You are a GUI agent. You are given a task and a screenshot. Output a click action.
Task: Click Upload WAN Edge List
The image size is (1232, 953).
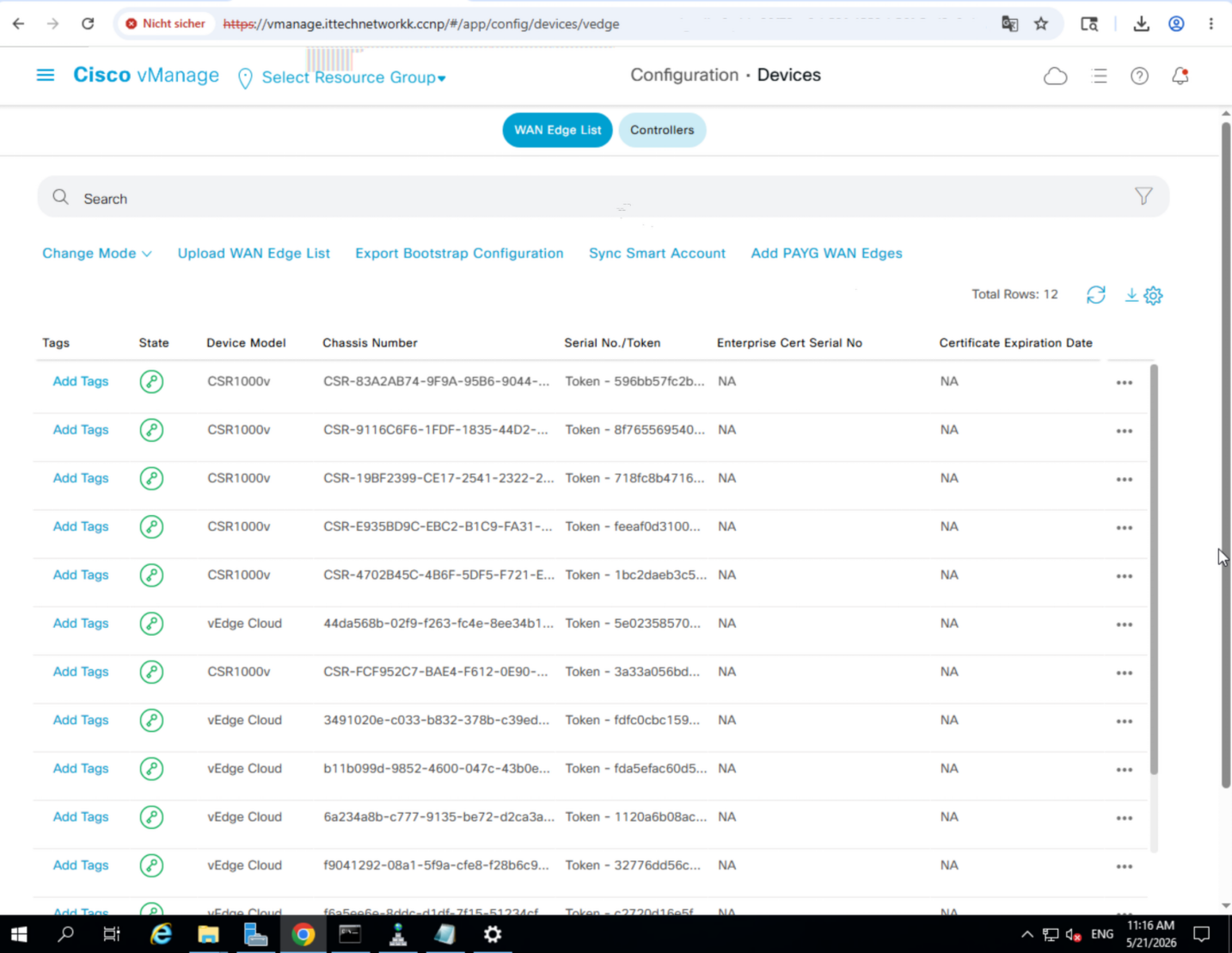[x=254, y=254]
